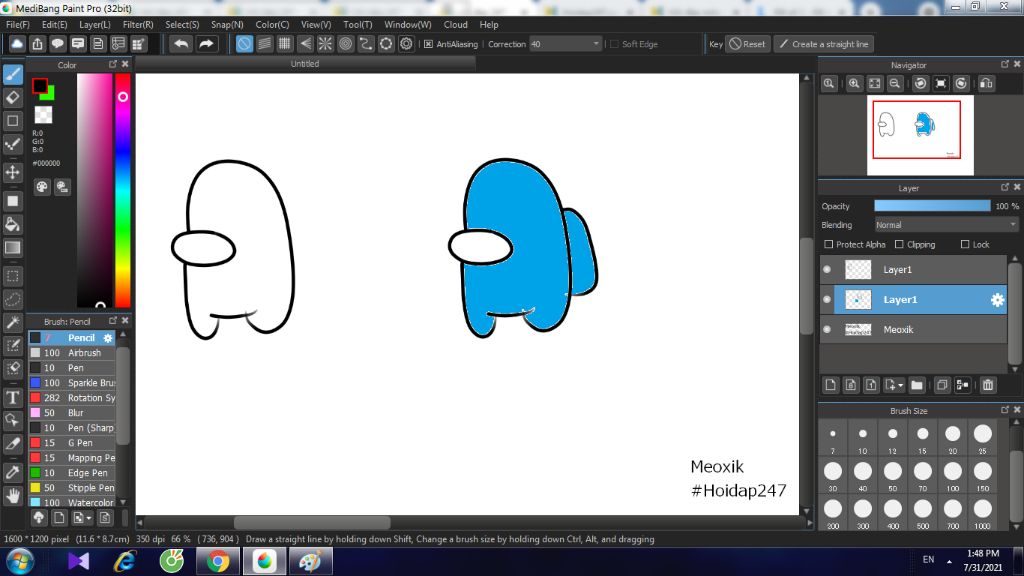Hide the selected blue Layer1
The image size is (1024, 576).
coord(827,300)
